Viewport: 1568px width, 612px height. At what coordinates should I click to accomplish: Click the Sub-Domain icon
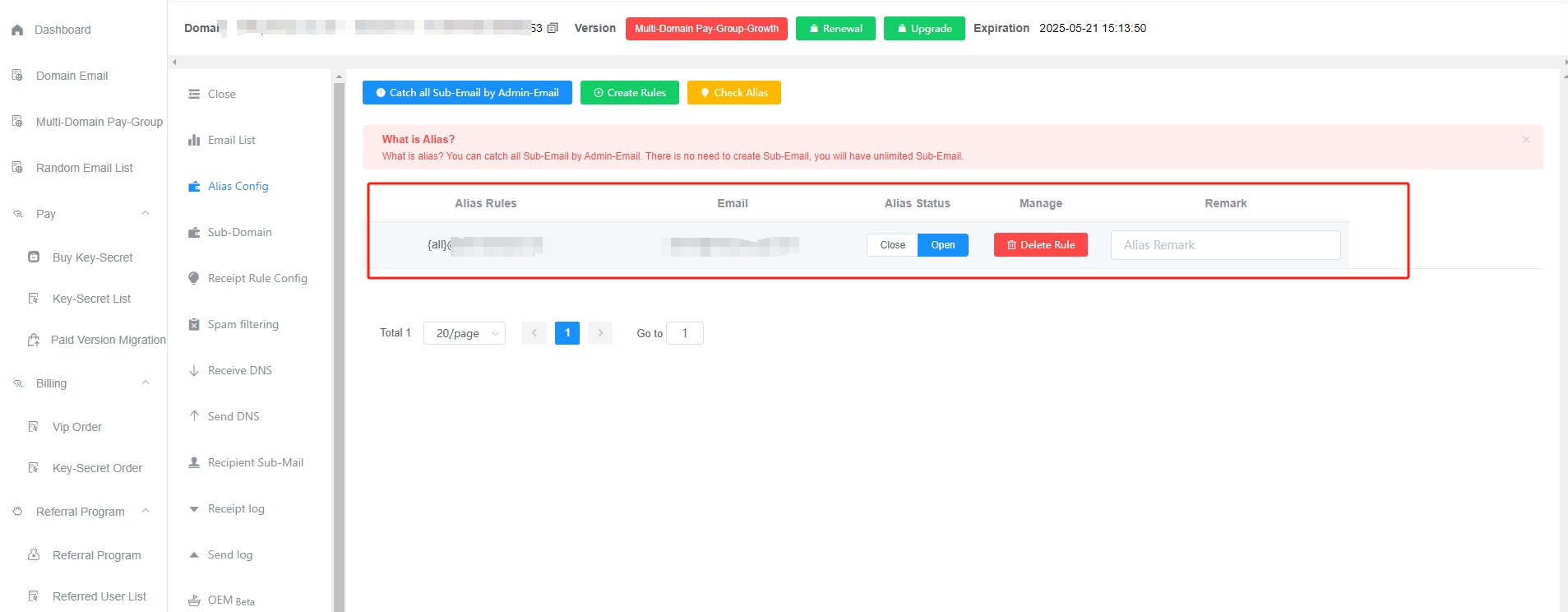(194, 232)
